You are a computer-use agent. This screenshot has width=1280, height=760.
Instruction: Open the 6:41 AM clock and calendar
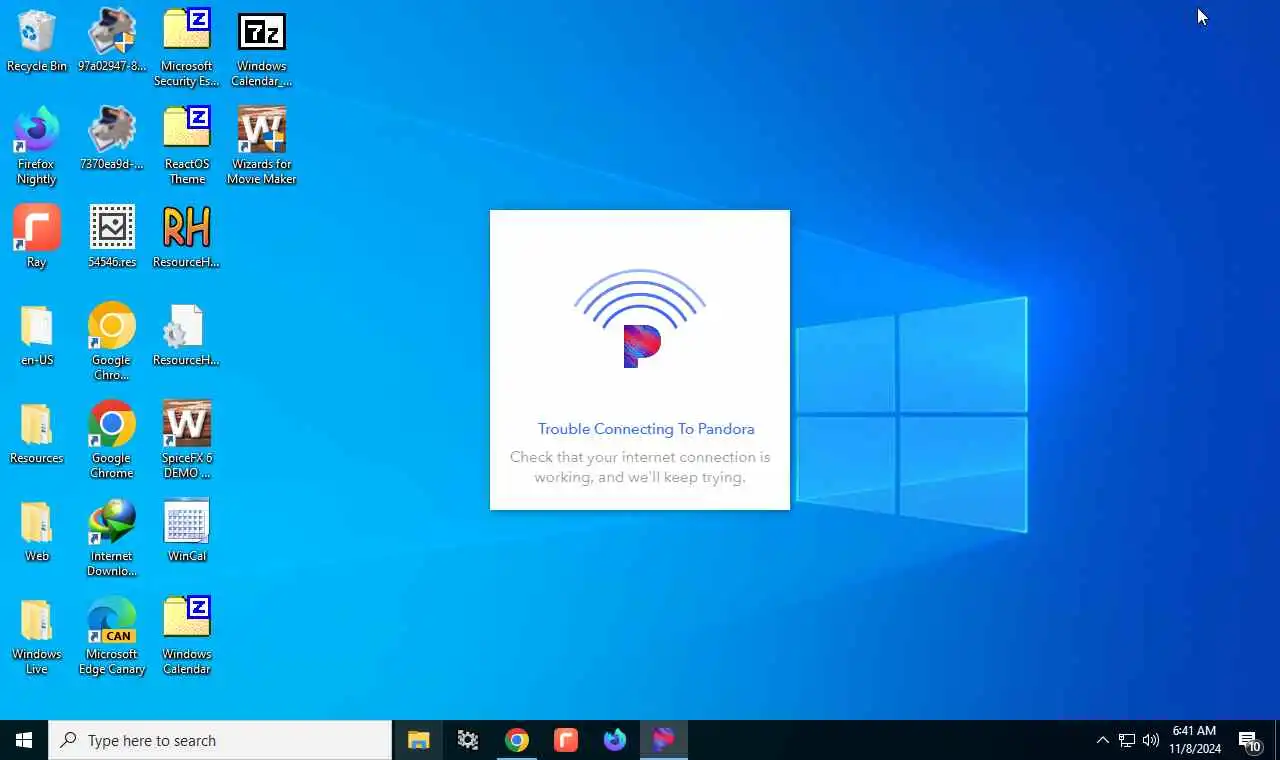coord(1195,740)
